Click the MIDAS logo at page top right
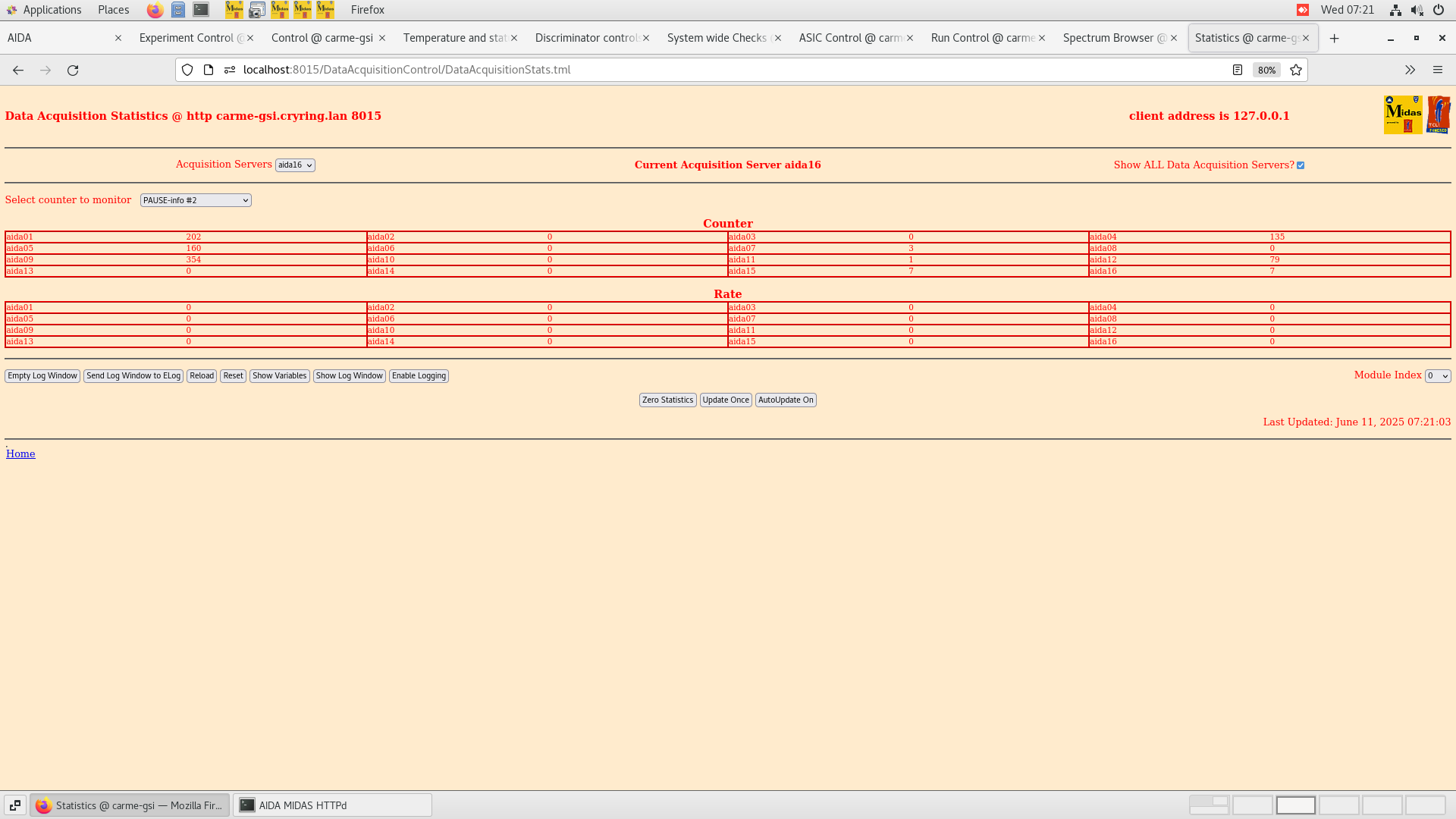 coord(1404,114)
